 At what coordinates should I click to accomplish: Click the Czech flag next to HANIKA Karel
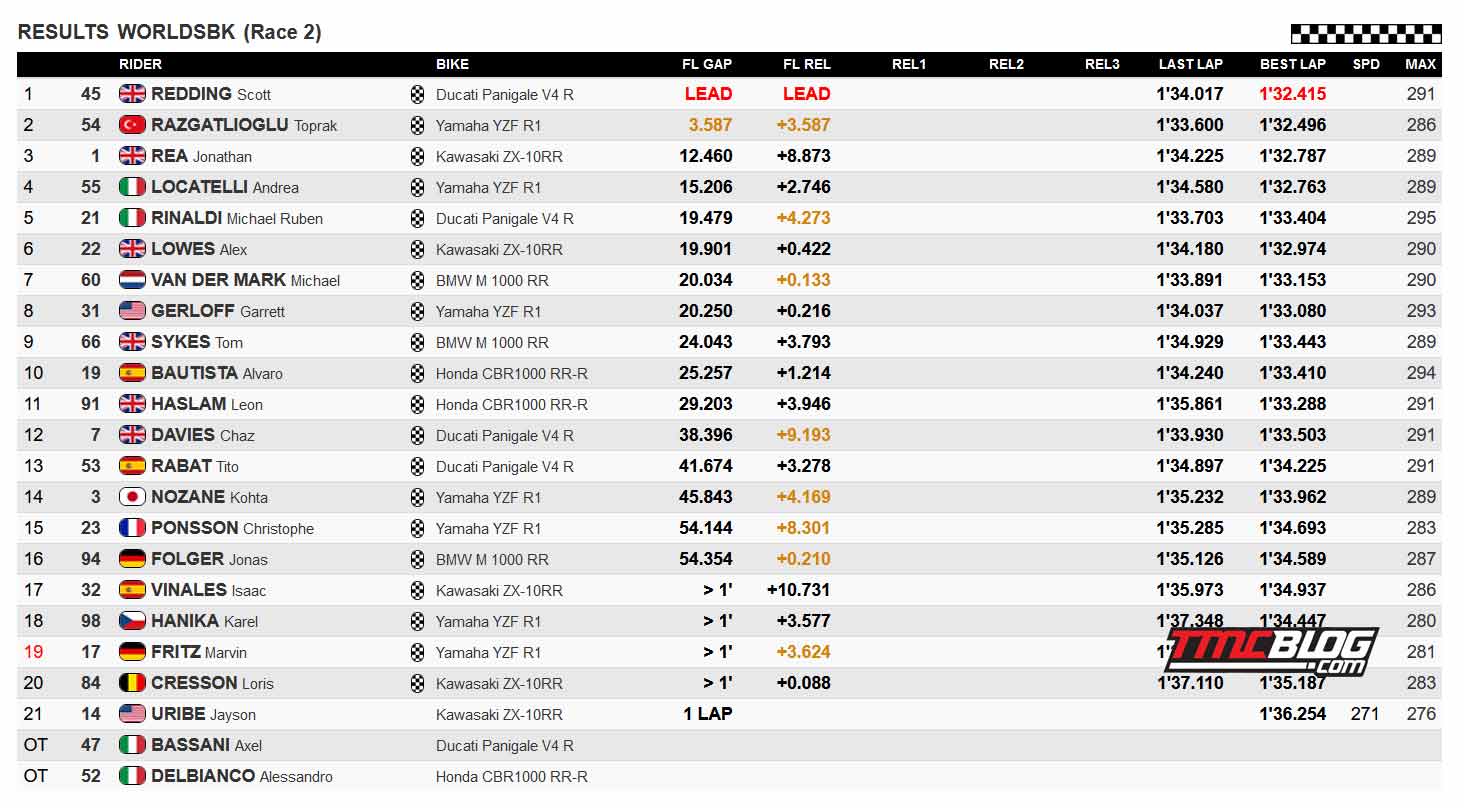pos(132,621)
